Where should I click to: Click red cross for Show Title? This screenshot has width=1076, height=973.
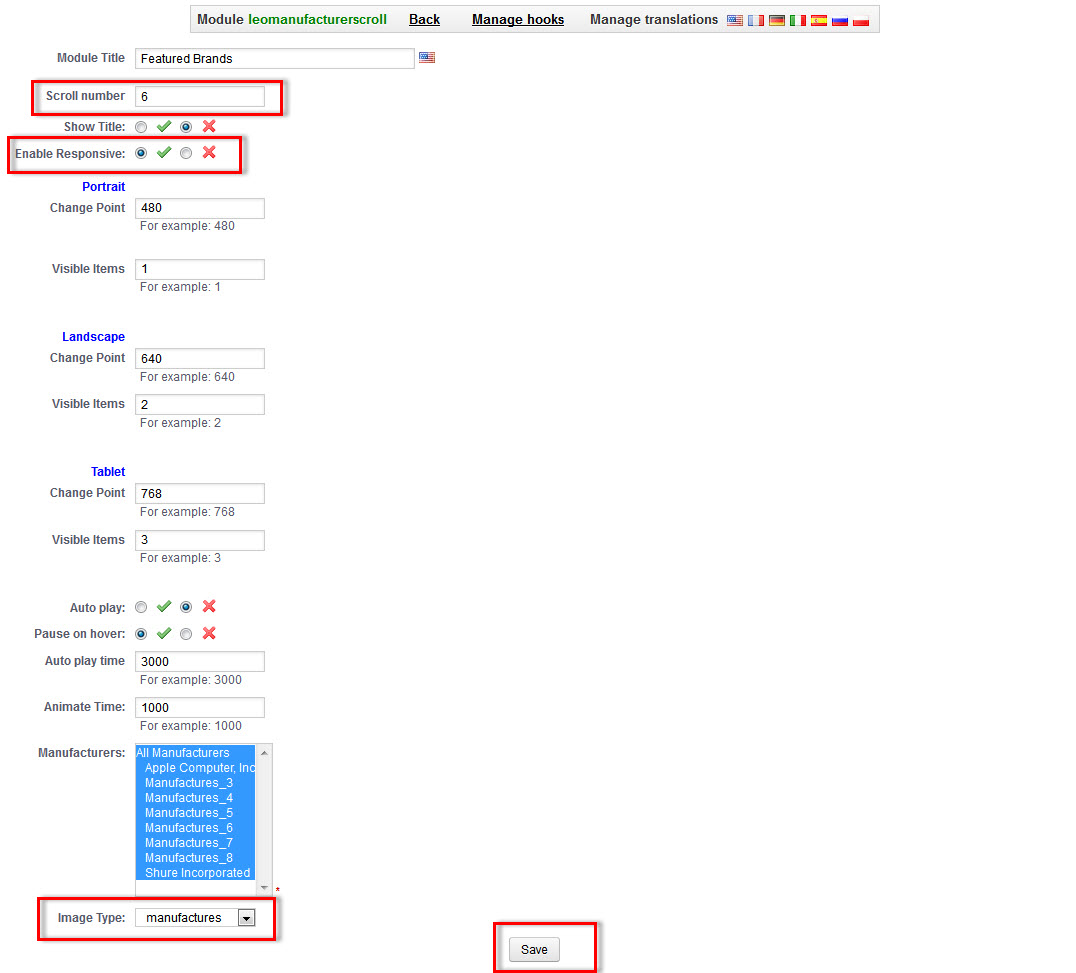point(209,126)
